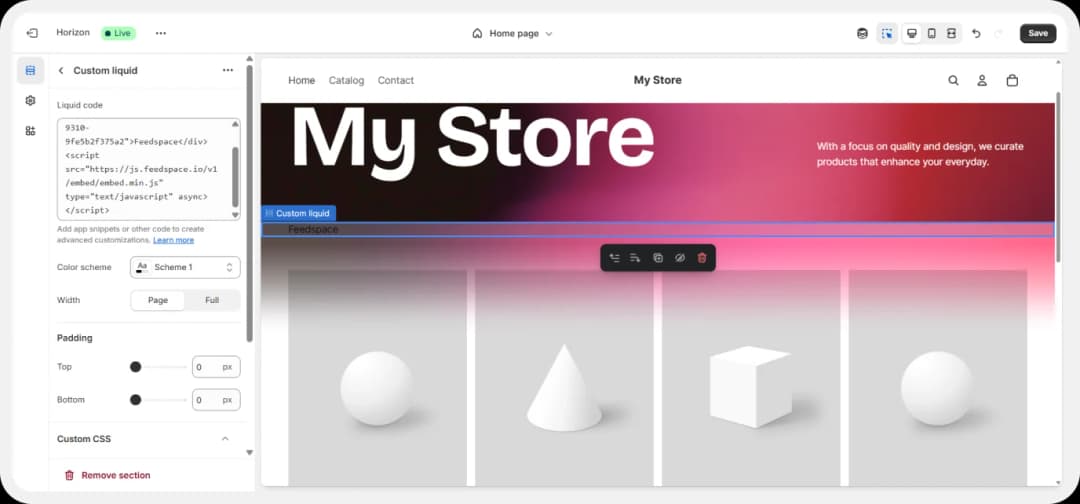Click the Custom liquid section label tag
The width and height of the screenshot is (1080, 504).
pyautogui.click(x=299, y=213)
